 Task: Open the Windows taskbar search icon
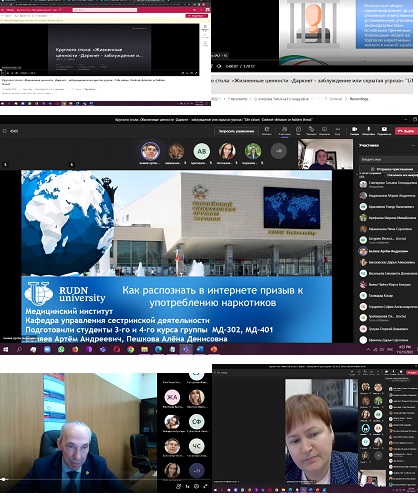19,349
